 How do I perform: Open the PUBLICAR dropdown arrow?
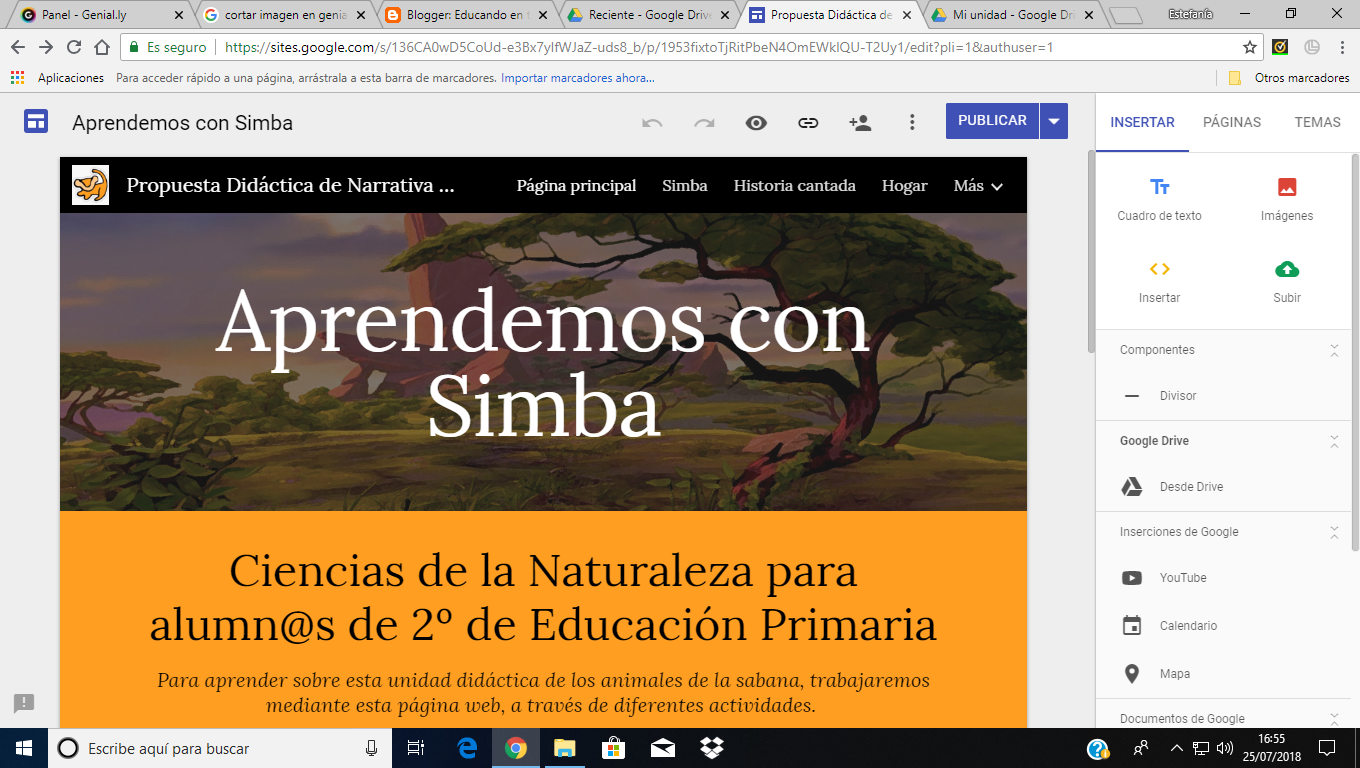(x=1054, y=121)
